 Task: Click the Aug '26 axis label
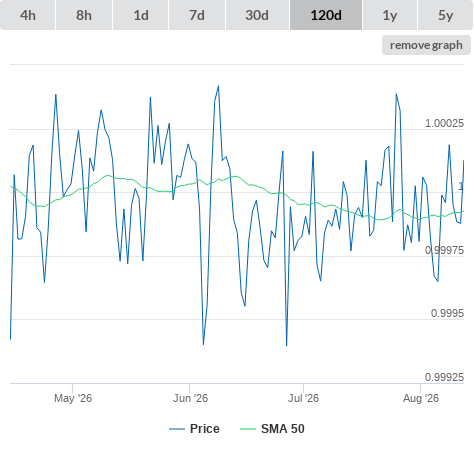click(x=421, y=398)
